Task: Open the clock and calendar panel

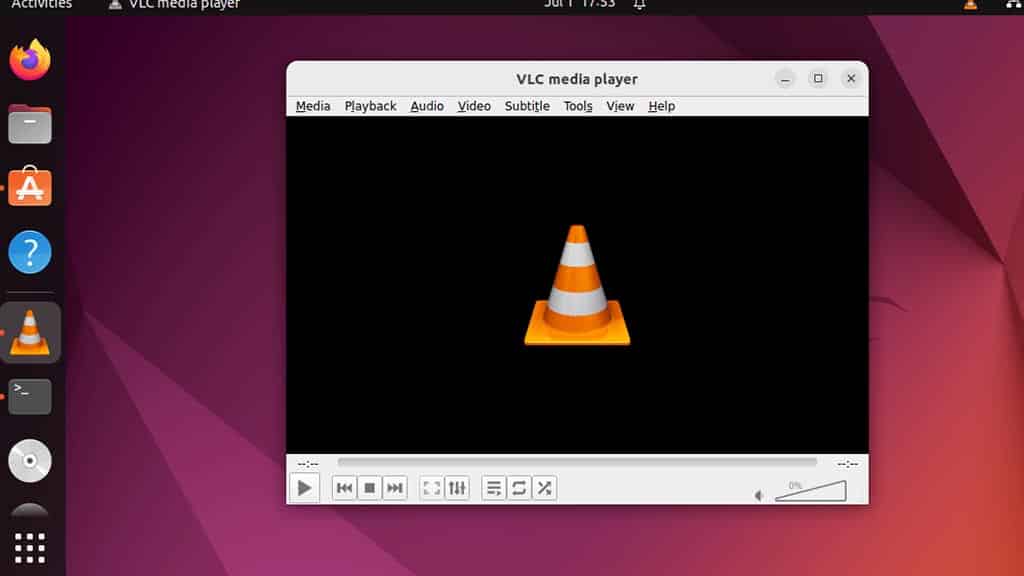Action: pos(579,4)
